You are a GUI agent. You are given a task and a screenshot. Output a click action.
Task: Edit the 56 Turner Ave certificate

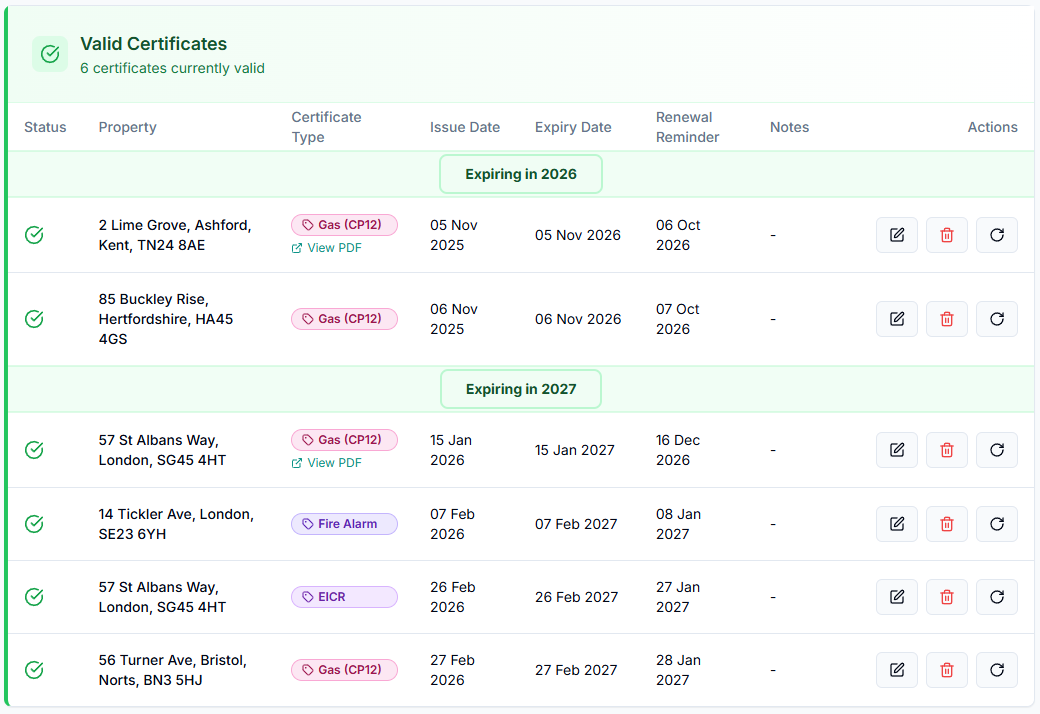click(897, 670)
